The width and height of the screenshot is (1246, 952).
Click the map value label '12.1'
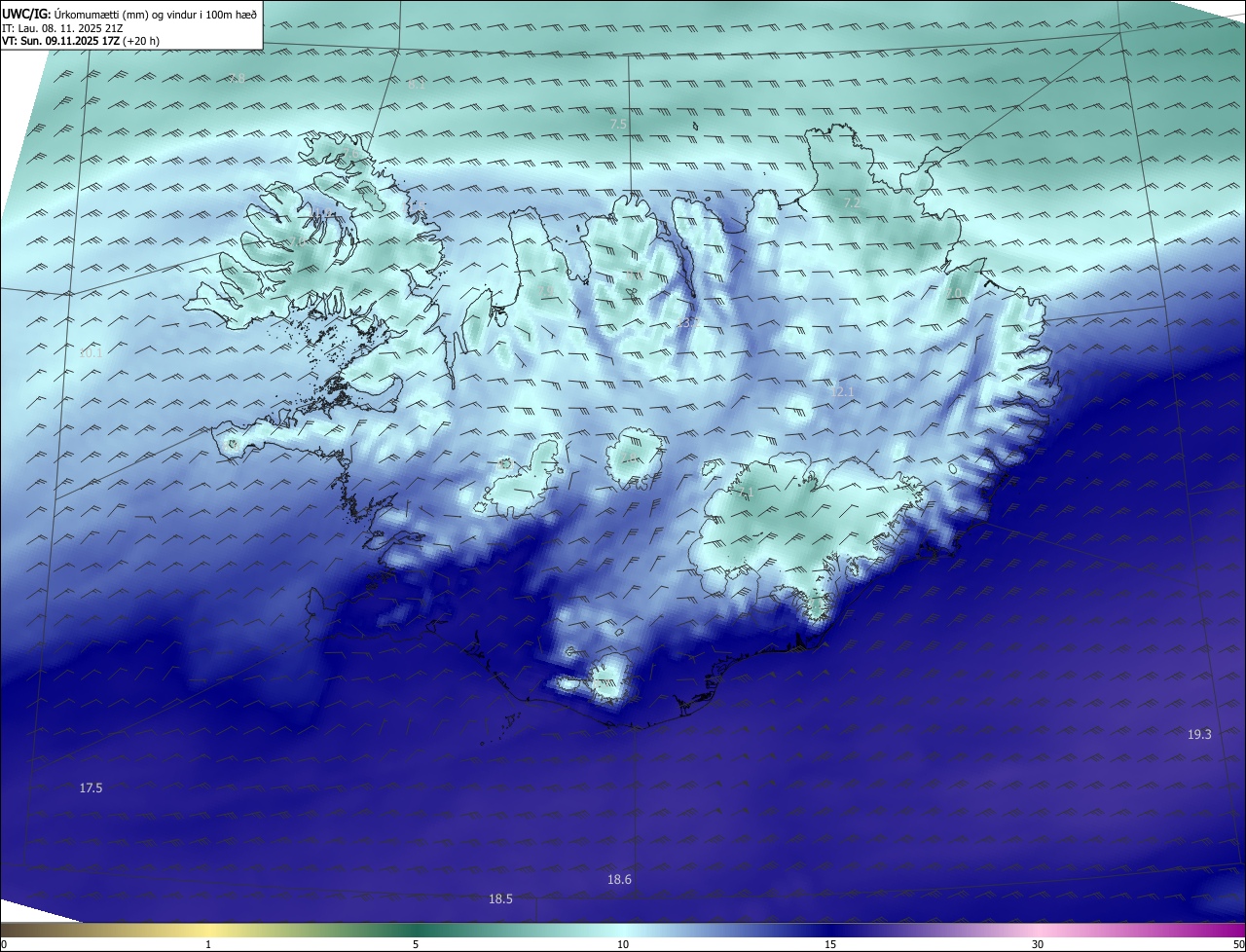point(842,392)
